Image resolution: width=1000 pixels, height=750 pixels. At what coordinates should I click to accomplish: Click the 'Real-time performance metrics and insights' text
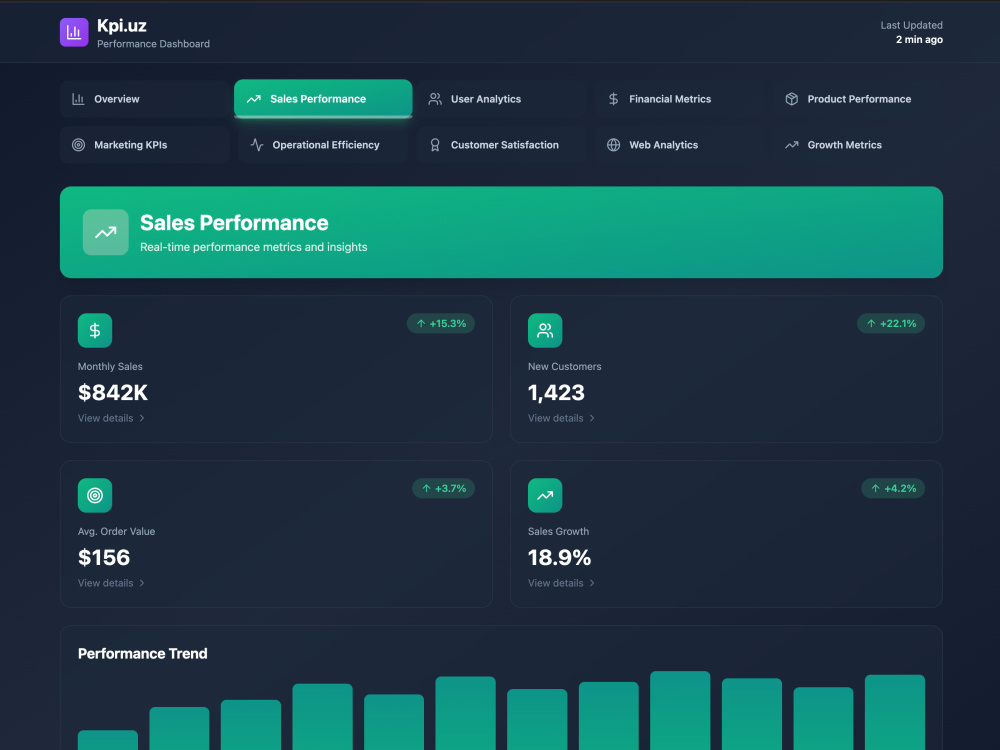click(254, 247)
